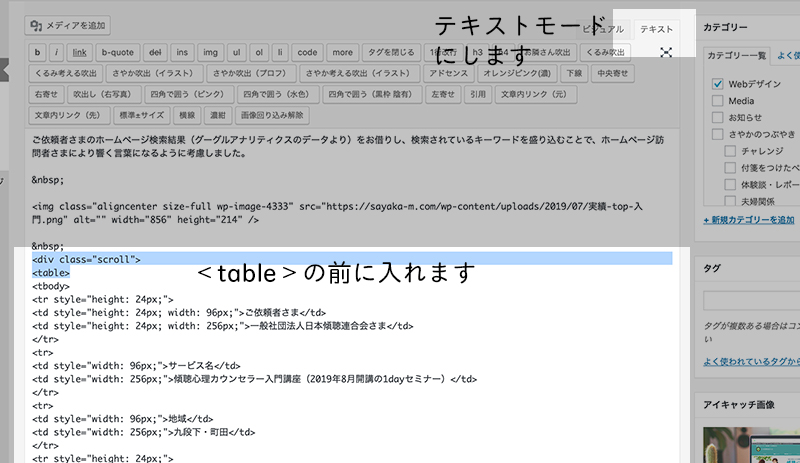Switch to the ビジュアル editor tab
The width and height of the screenshot is (800, 463).
click(x=603, y=30)
